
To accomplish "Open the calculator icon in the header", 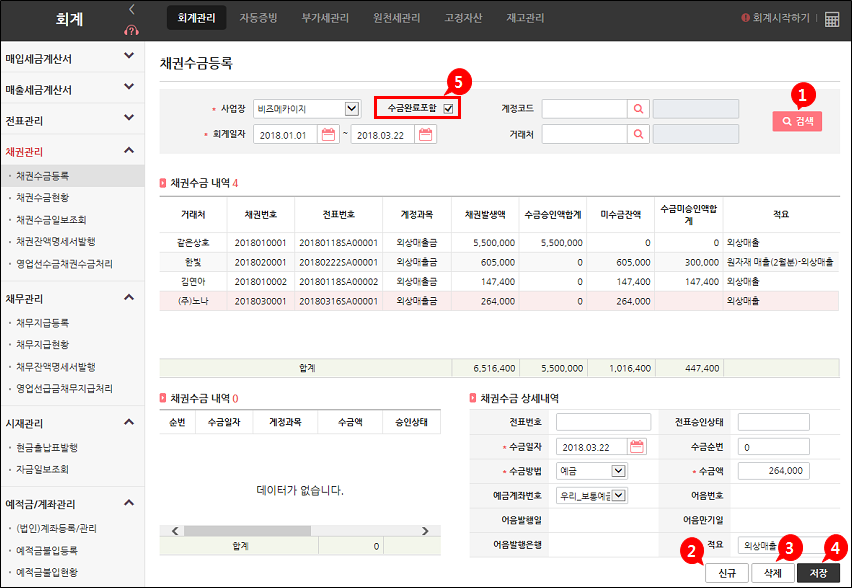I will coord(832,19).
